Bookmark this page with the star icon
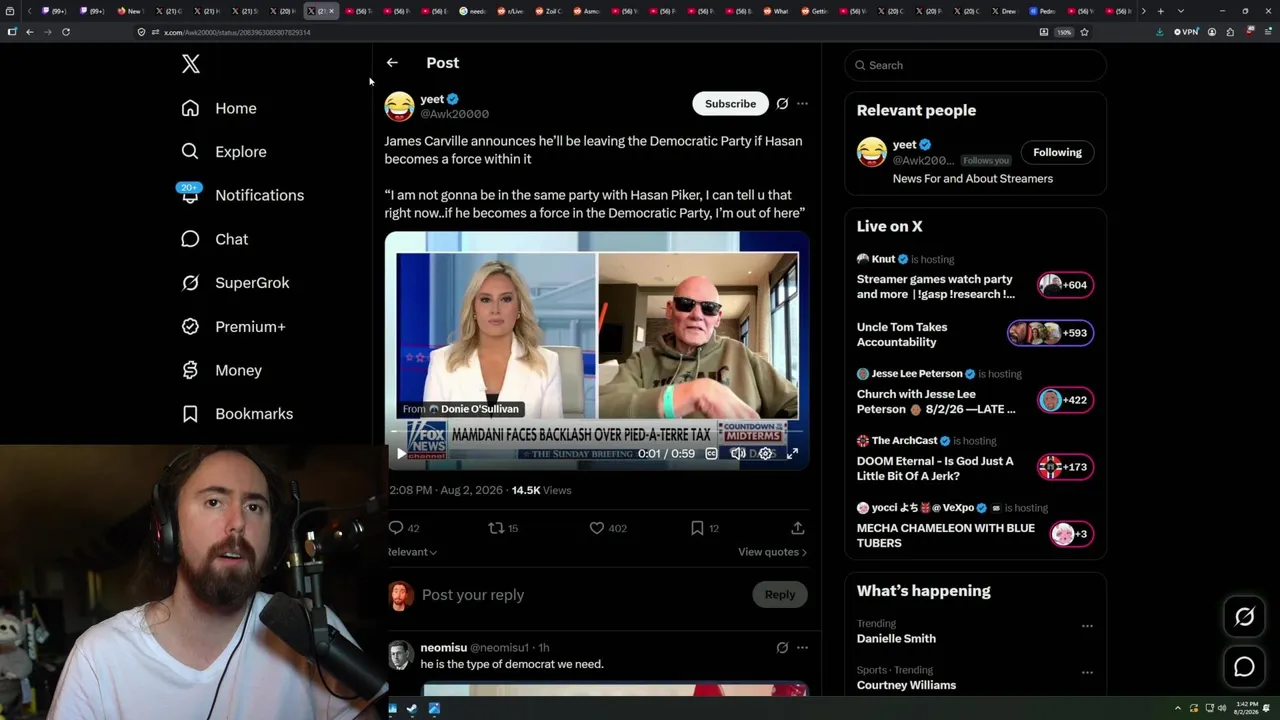 1084,32
